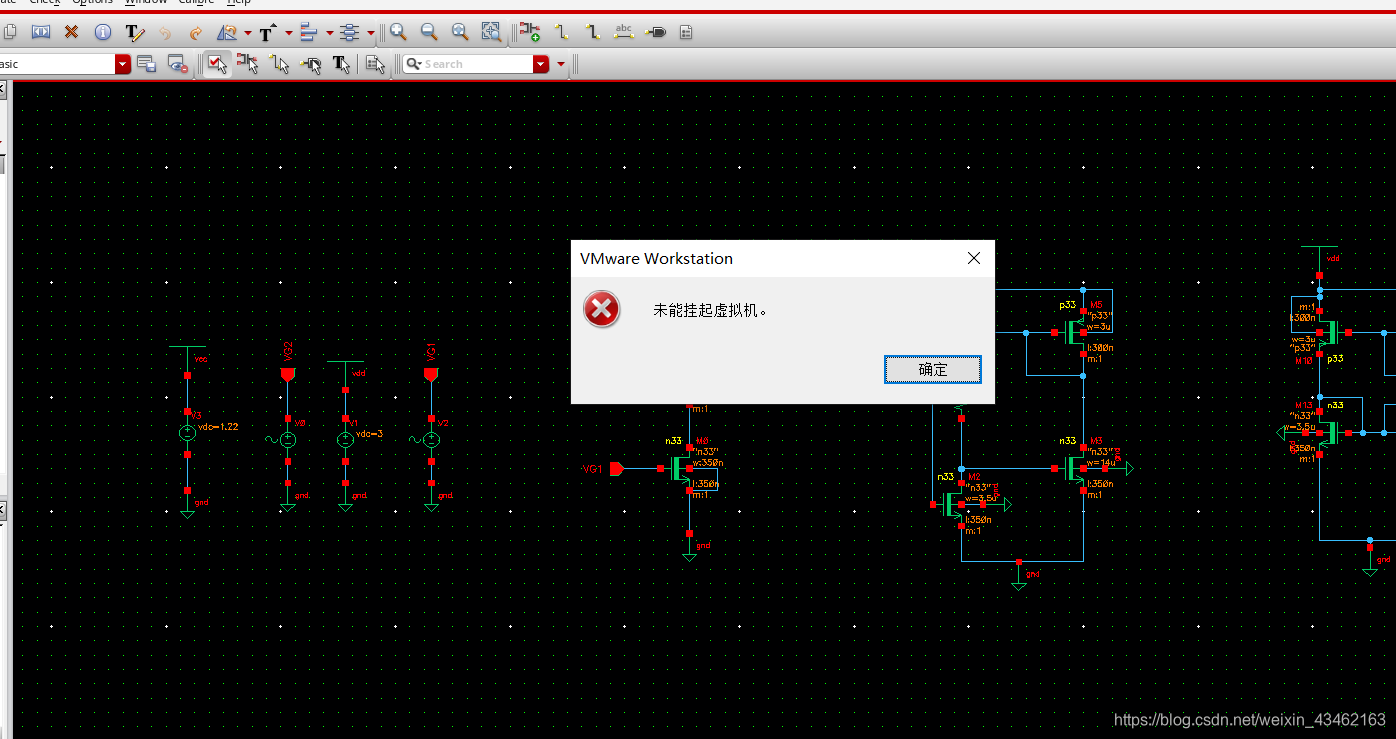Close the VMware Workstation dialog
This screenshot has height=739, width=1396.
point(974,258)
